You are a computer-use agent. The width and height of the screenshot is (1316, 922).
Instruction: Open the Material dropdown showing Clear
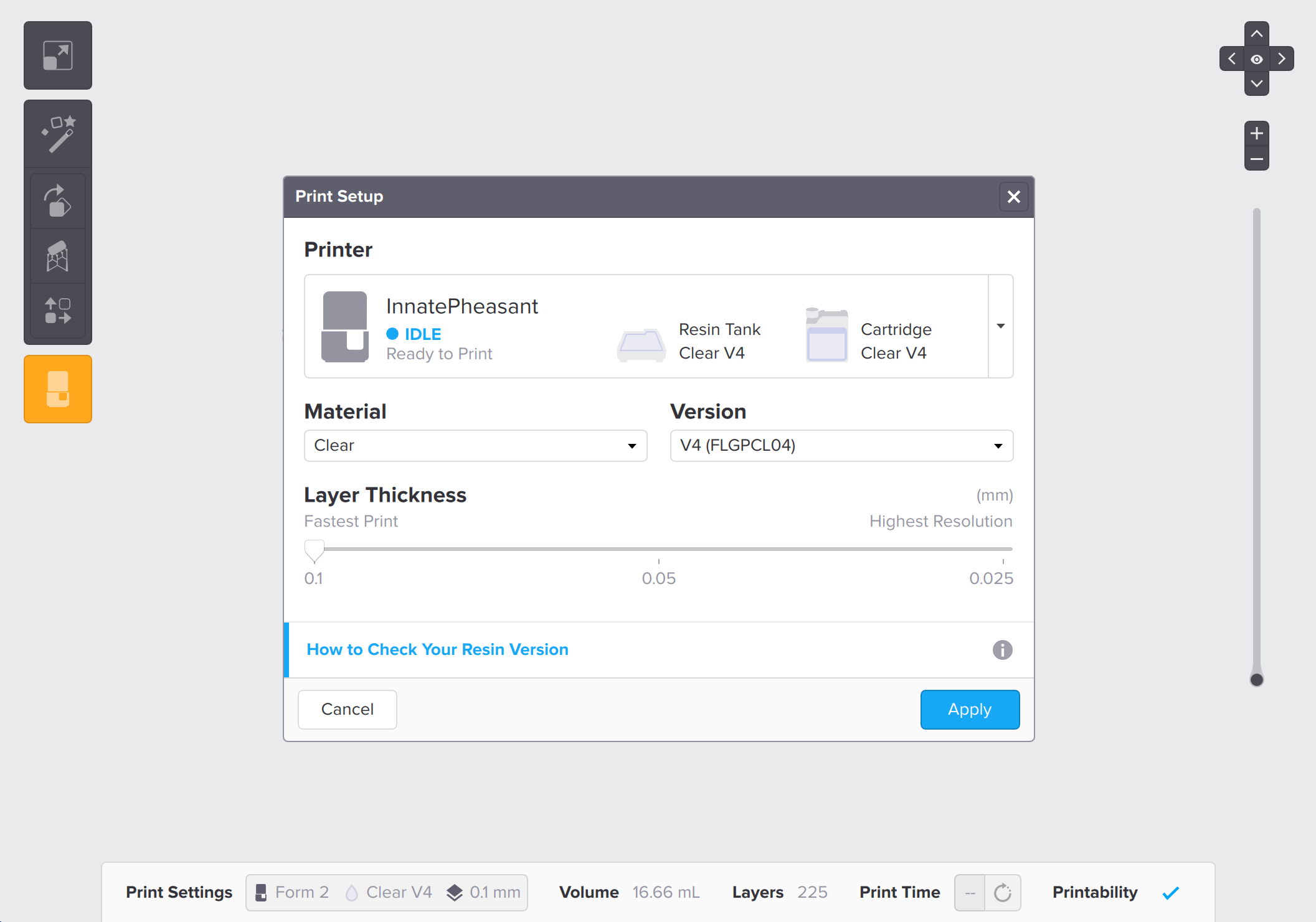[476, 446]
